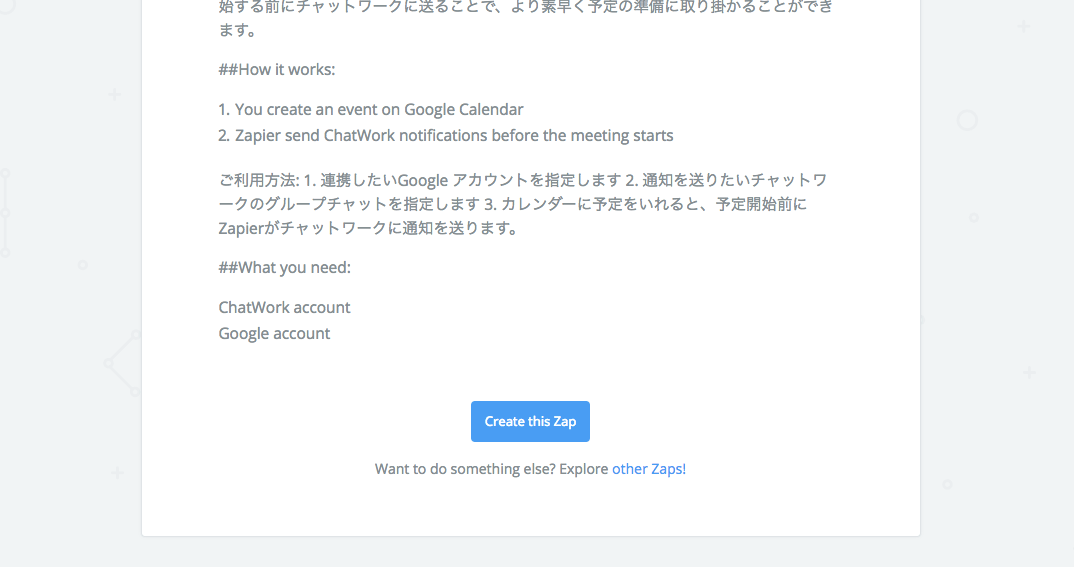This screenshot has width=1074, height=567.
Task: Click the ChatWork notifications step line
Action: click(x=446, y=135)
